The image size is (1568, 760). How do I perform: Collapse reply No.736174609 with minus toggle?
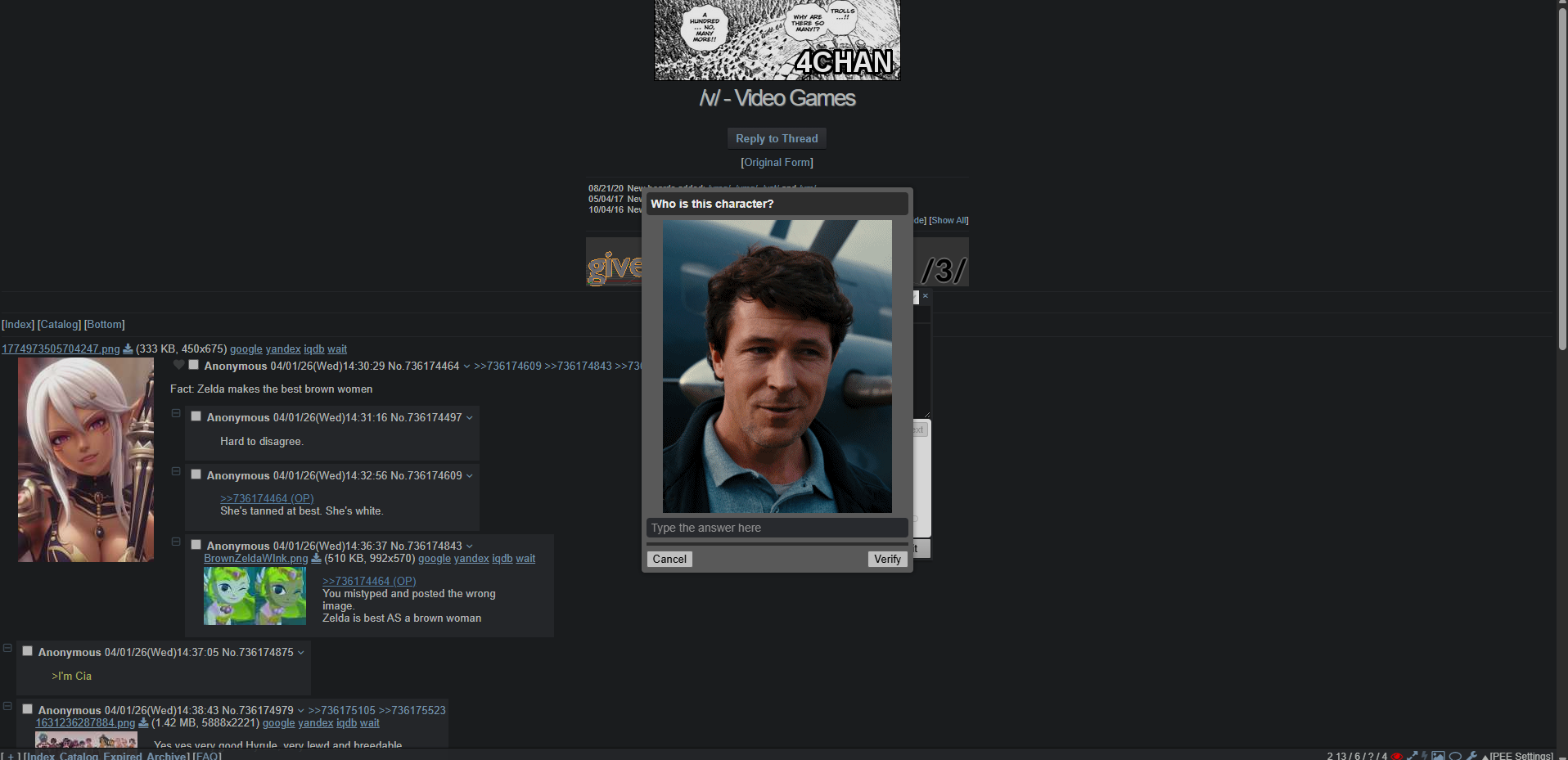pos(176,472)
